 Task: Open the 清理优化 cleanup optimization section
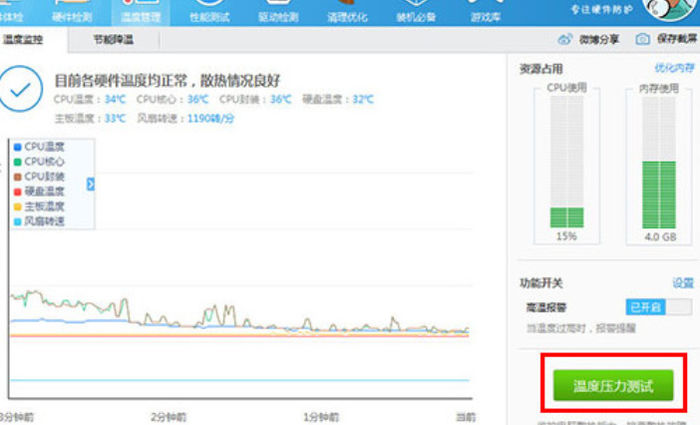click(x=344, y=12)
